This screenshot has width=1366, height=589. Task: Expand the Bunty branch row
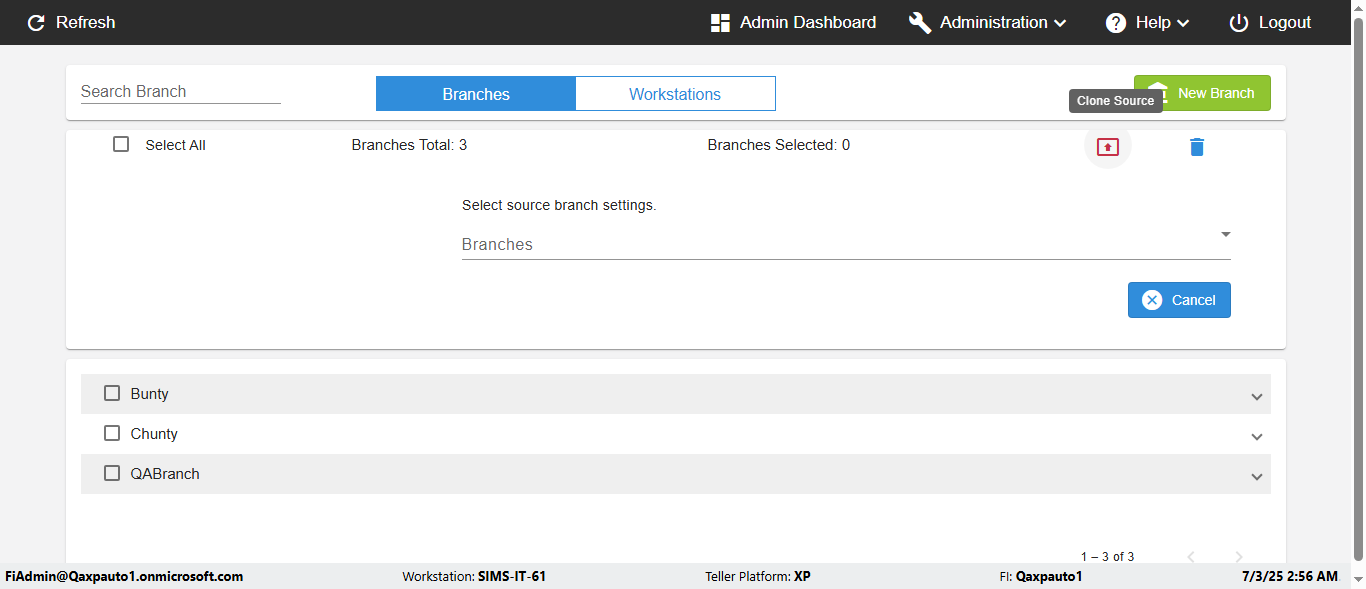click(x=1257, y=397)
